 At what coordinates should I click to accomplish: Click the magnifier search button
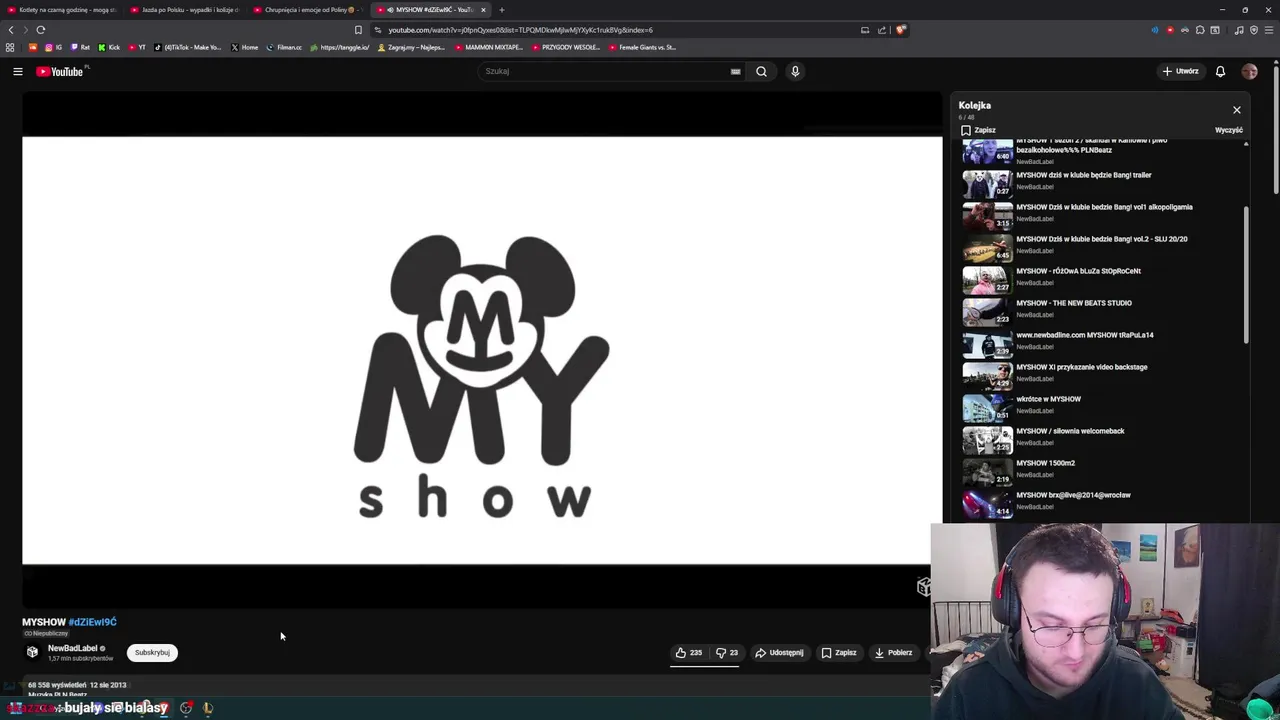761,71
